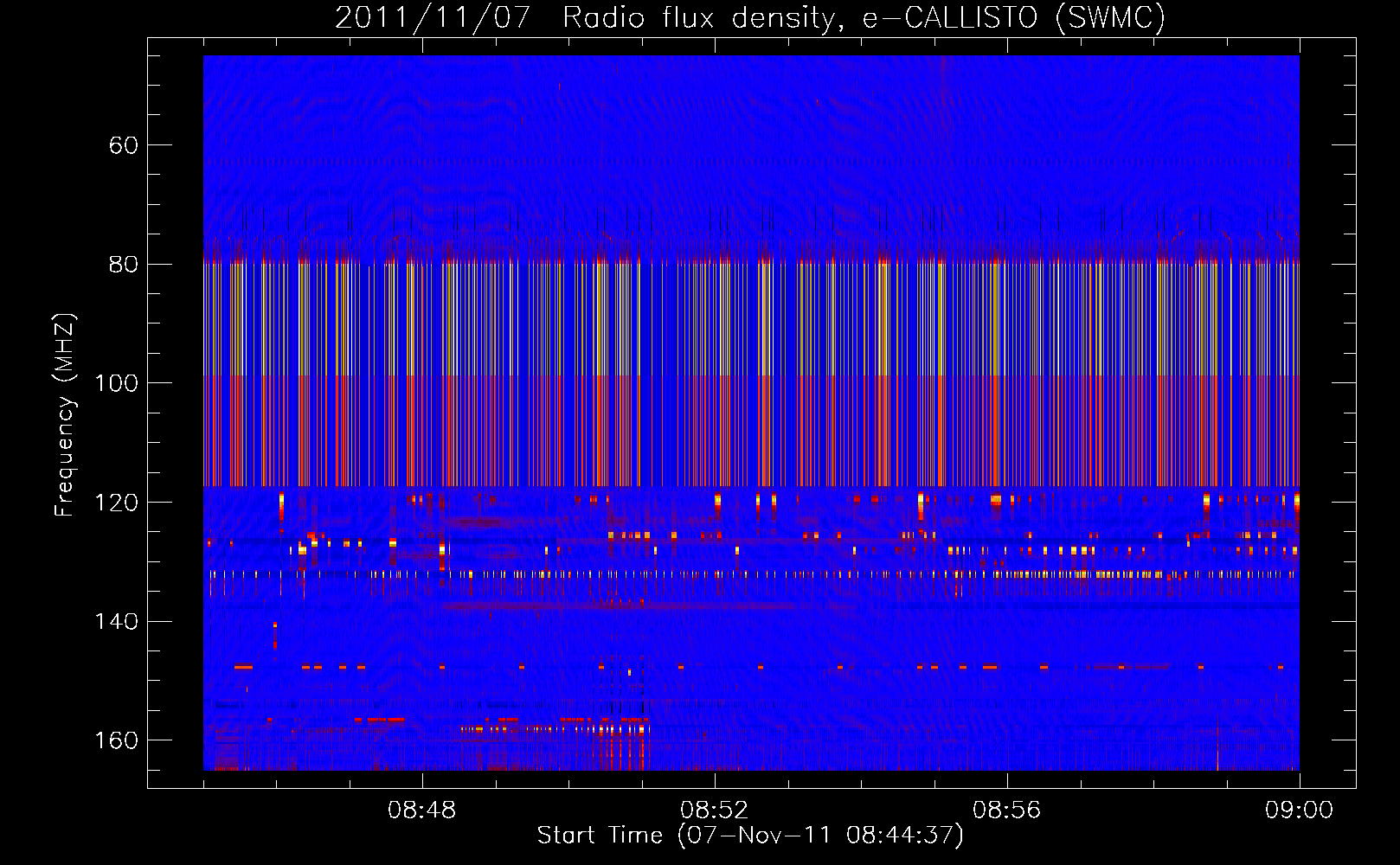Click the plot title date 2011/11/07
The image size is (1400, 865).
coord(433,18)
